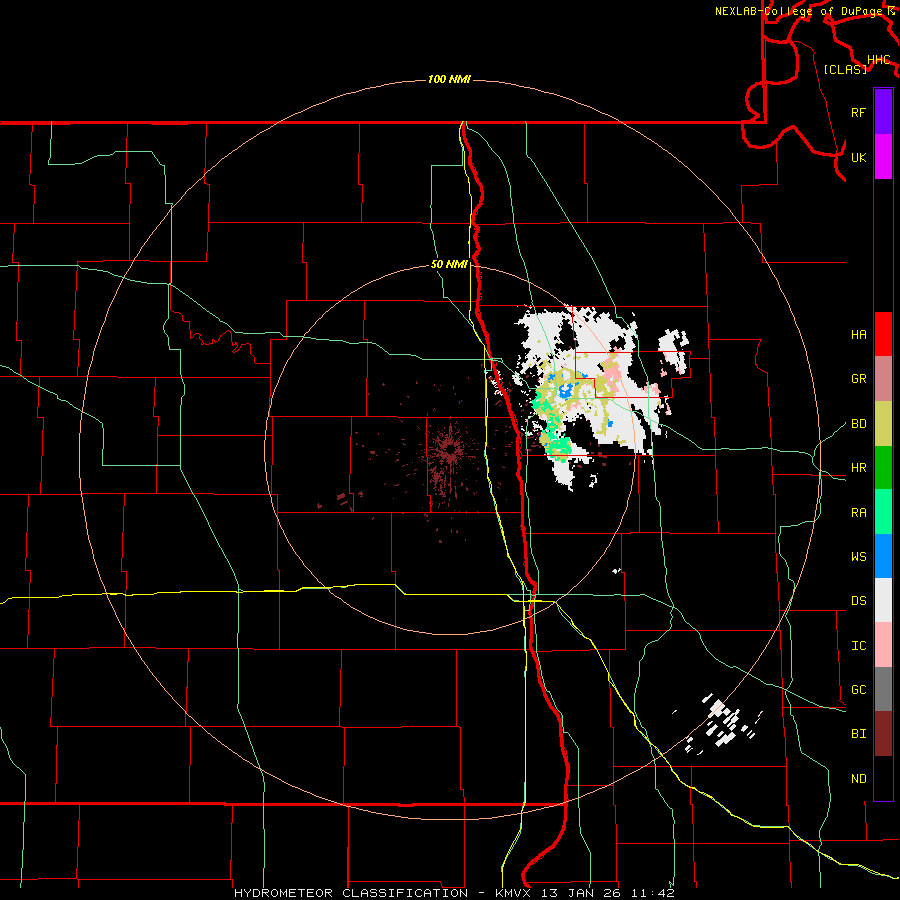Viewport: 900px width, 900px height.
Task: Select the BD legend label
Action: point(858,424)
